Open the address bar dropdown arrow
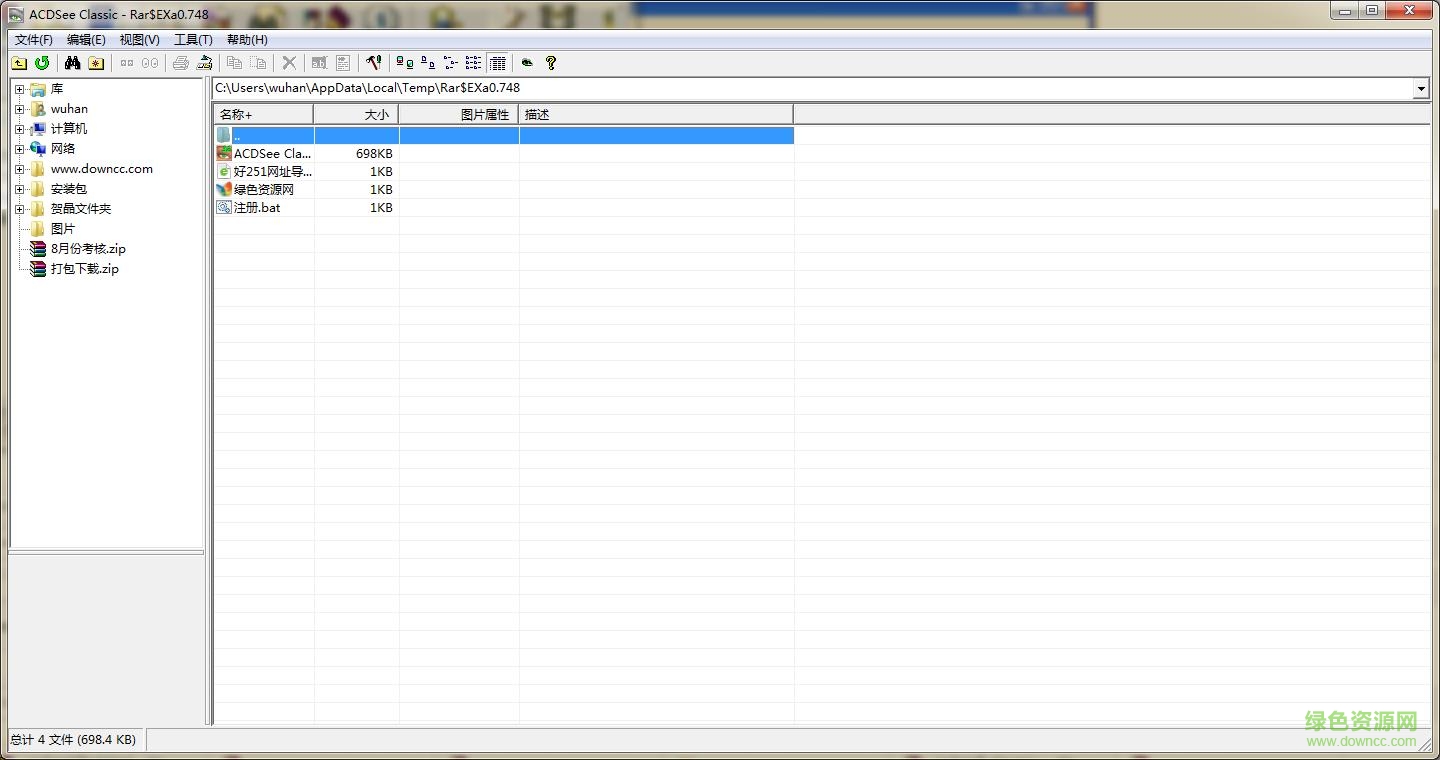Image resolution: width=1440 pixels, height=760 pixels. coord(1421,88)
